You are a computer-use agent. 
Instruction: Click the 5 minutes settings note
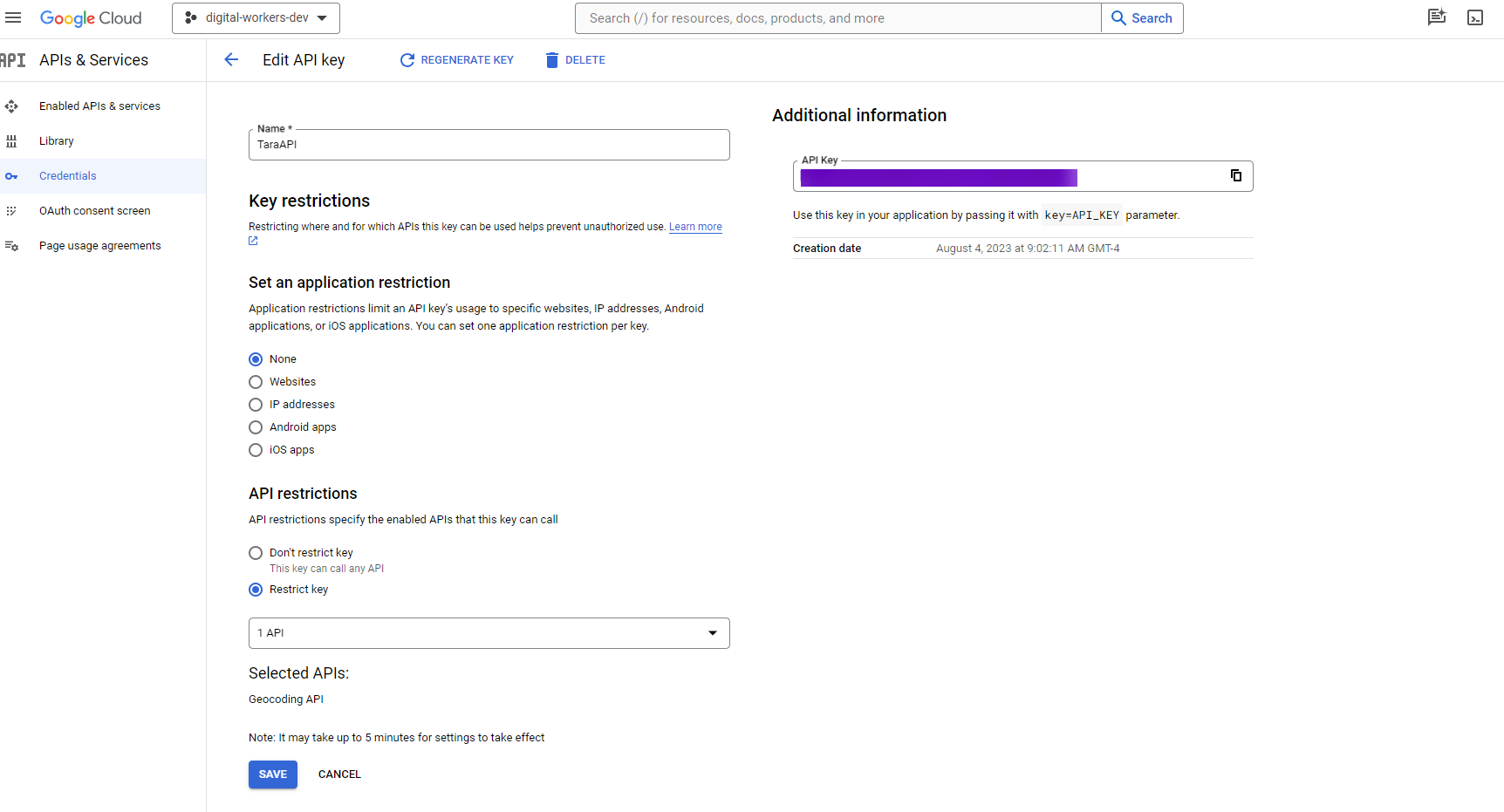tap(396, 738)
